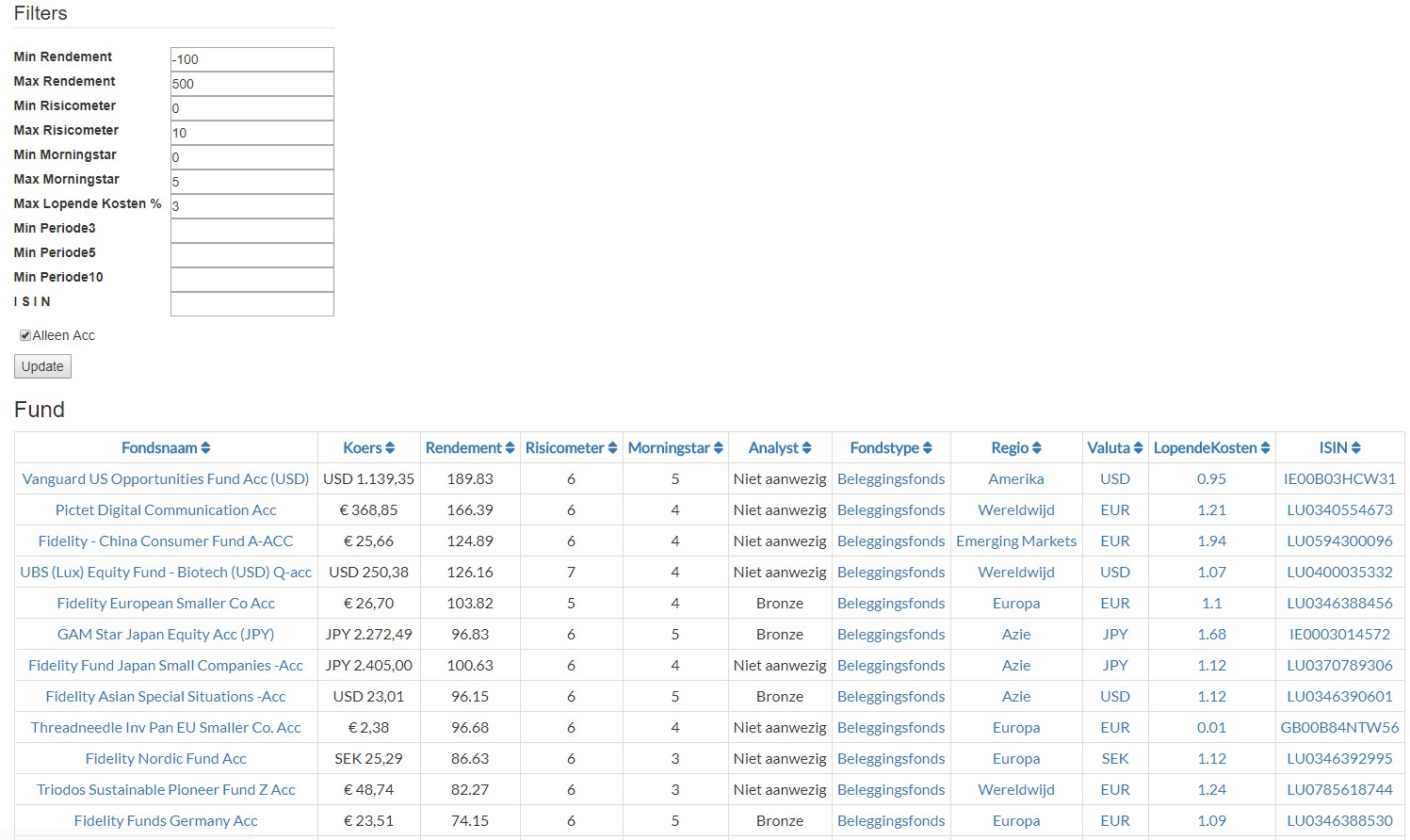This screenshot has width=1410, height=840.
Task: Click the ISIN filter text box
Action: [x=251, y=304]
